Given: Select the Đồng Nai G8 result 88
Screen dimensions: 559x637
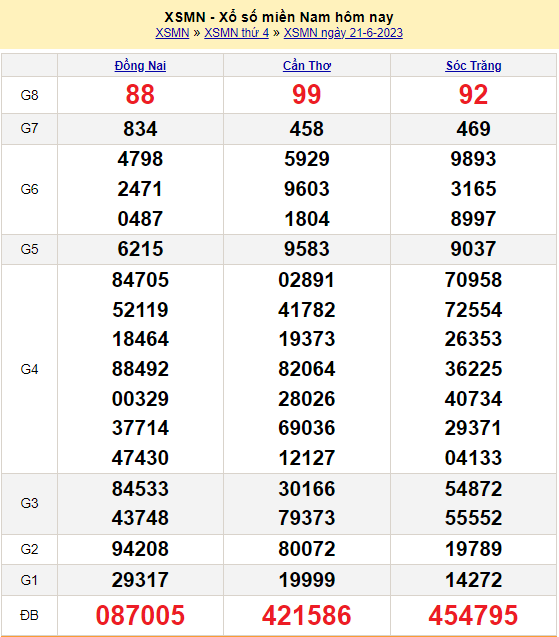Looking at the screenshot, I should (140, 95).
